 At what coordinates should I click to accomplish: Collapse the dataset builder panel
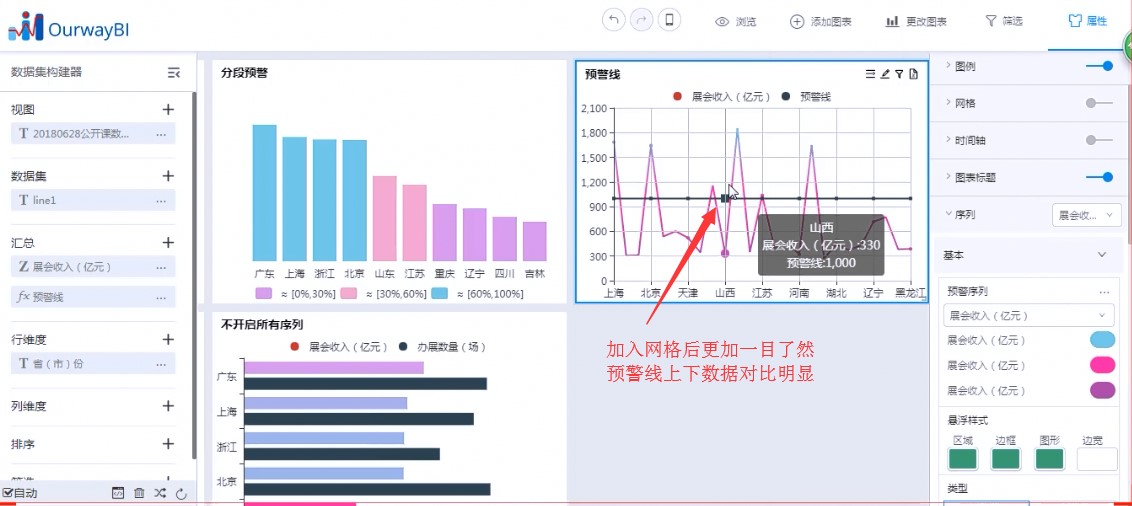point(173,72)
